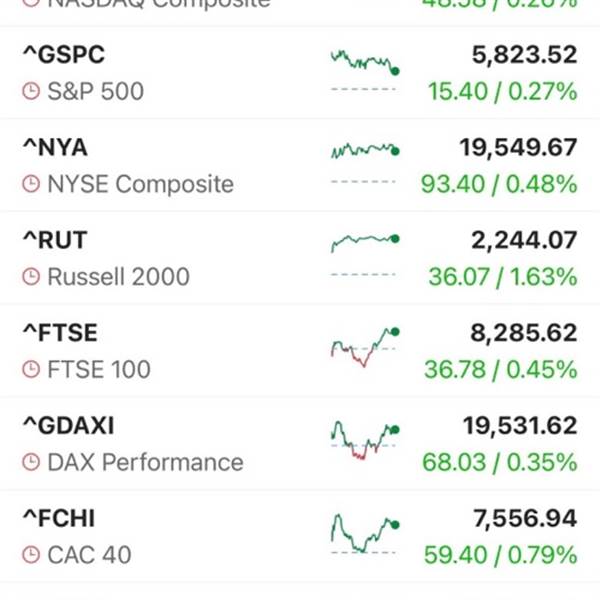Select the ^GSPC ticker symbol
This screenshot has height=600, width=600.
point(64,54)
